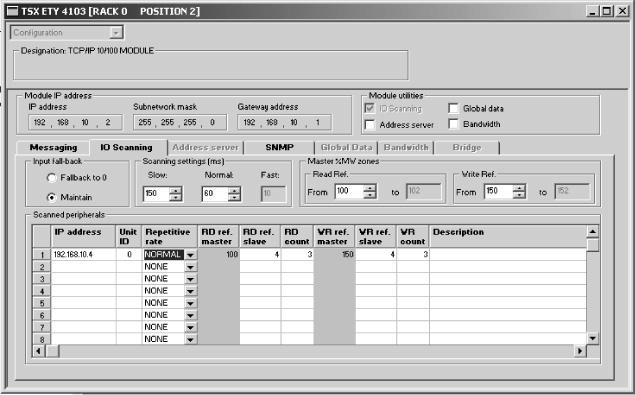
Task: Click the horizontal scrollbar thumb
Action: coord(52,351)
